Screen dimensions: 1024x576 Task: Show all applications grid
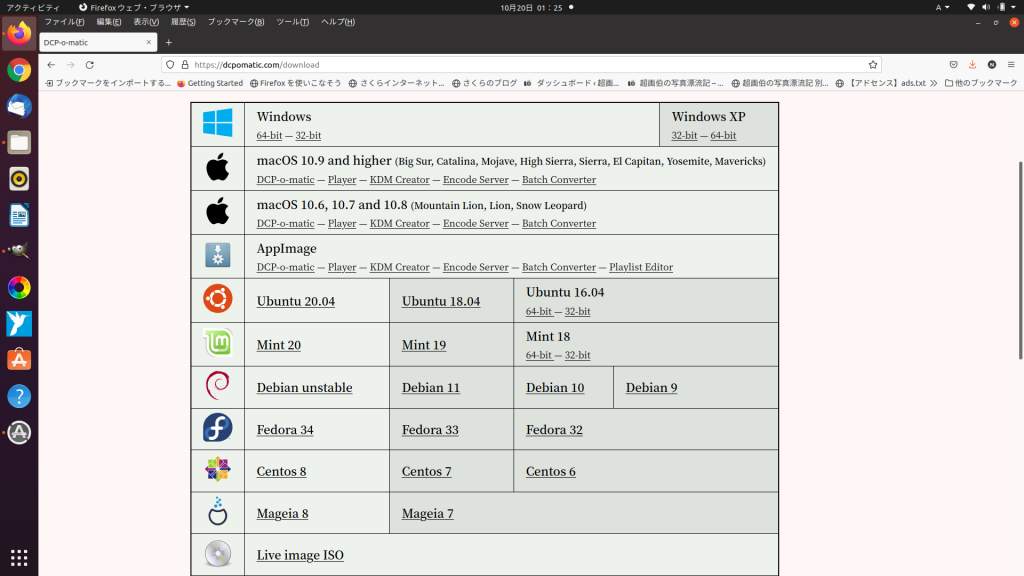pyautogui.click(x=19, y=558)
